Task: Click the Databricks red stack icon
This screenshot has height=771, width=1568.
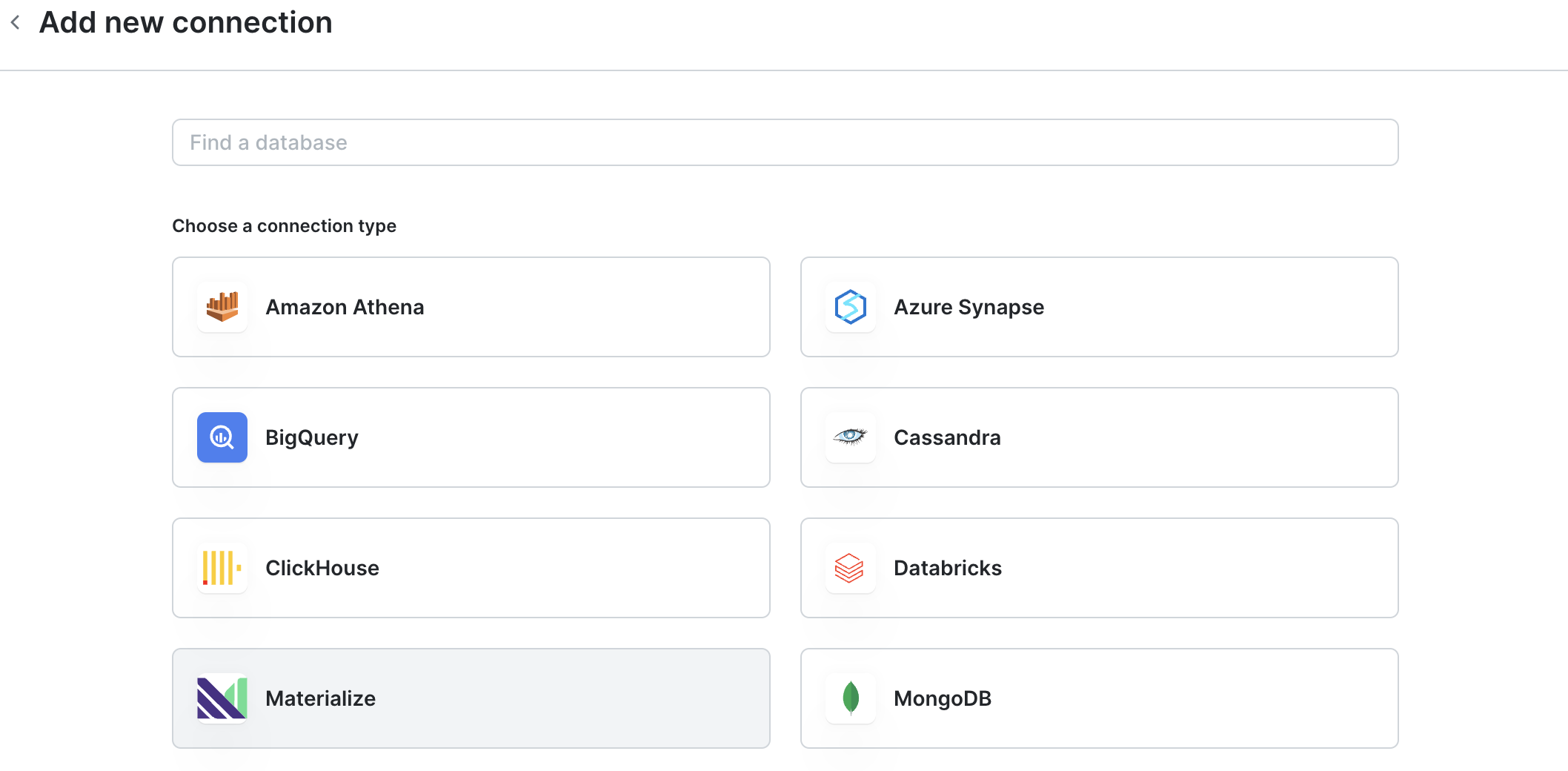Action: click(x=850, y=568)
